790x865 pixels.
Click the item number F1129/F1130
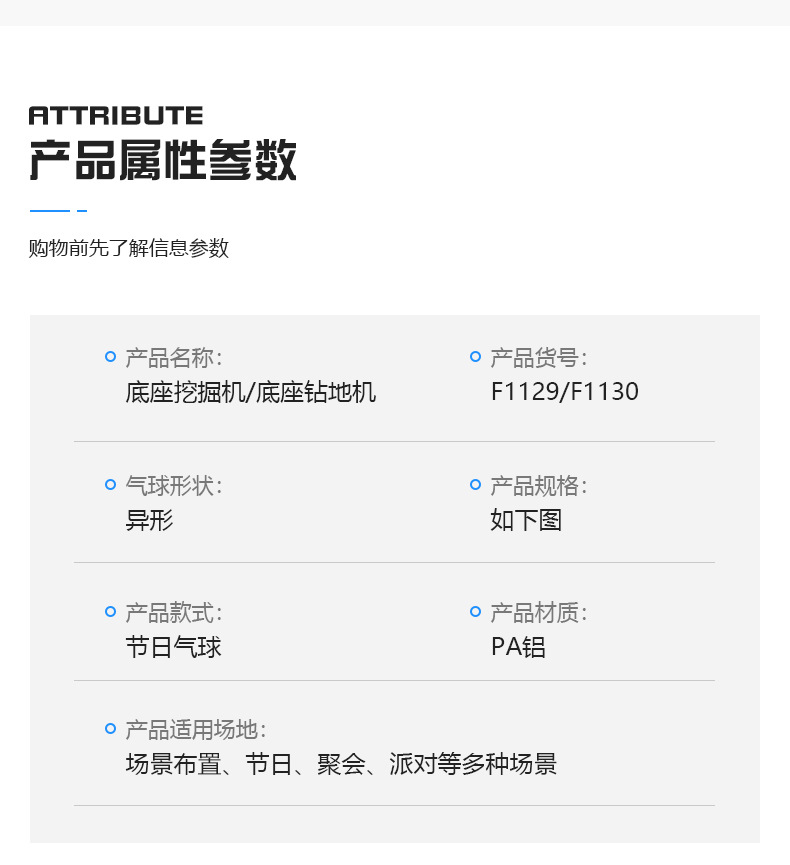tap(564, 392)
